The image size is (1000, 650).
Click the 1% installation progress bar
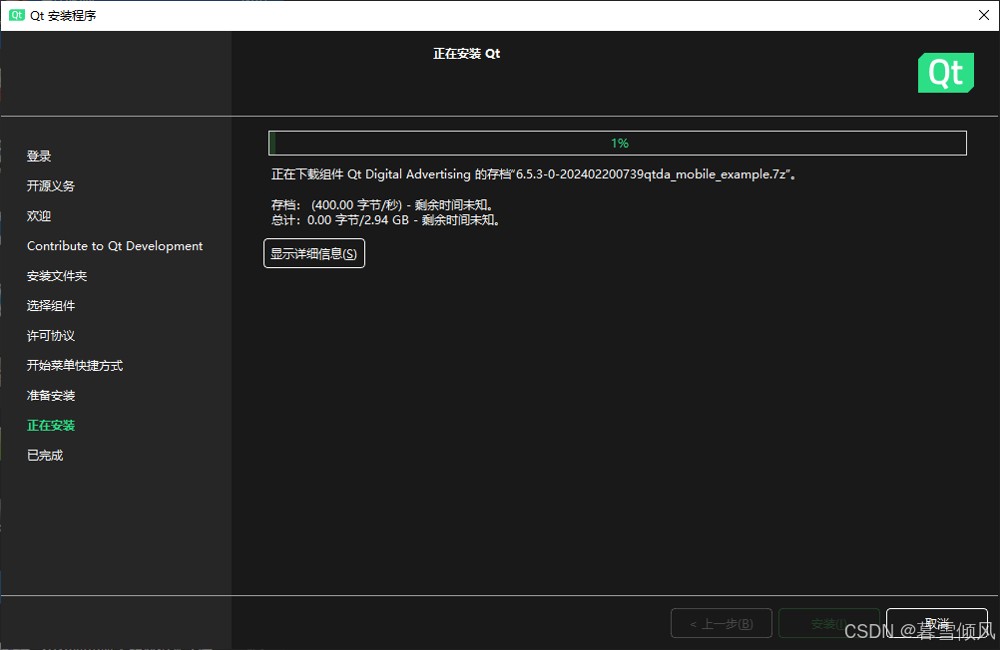tap(617, 143)
